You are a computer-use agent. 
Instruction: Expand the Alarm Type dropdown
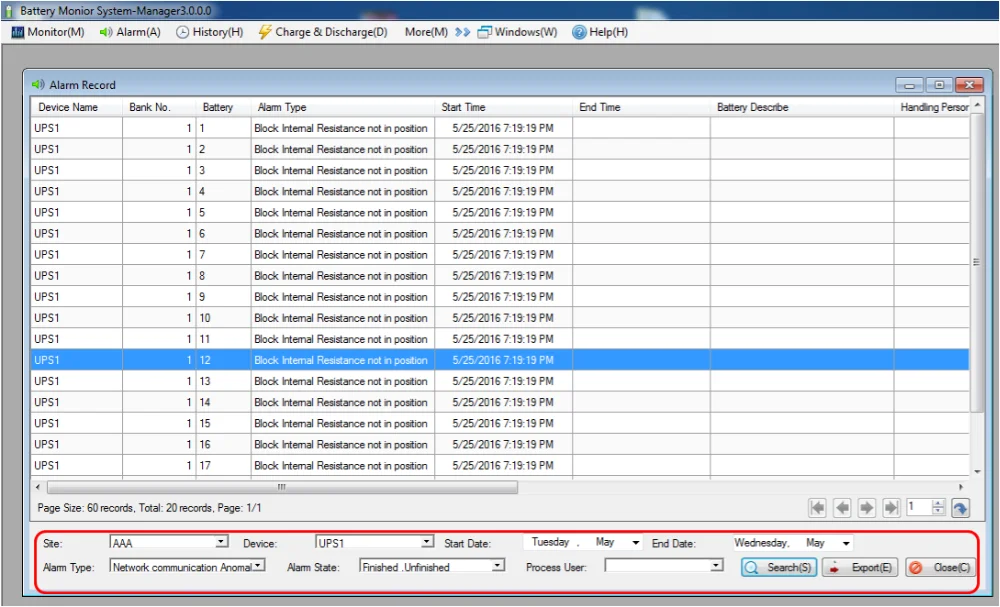(x=258, y=566)
